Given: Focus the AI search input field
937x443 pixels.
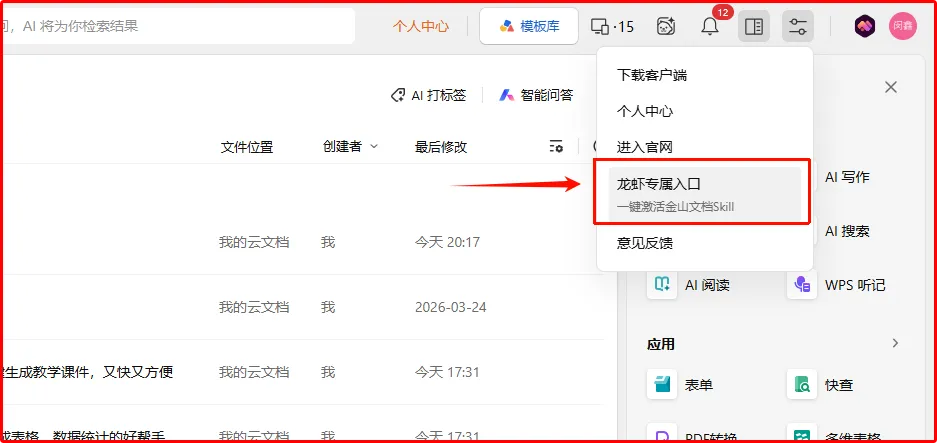Looking at the screenshot, I should (177, 26).
